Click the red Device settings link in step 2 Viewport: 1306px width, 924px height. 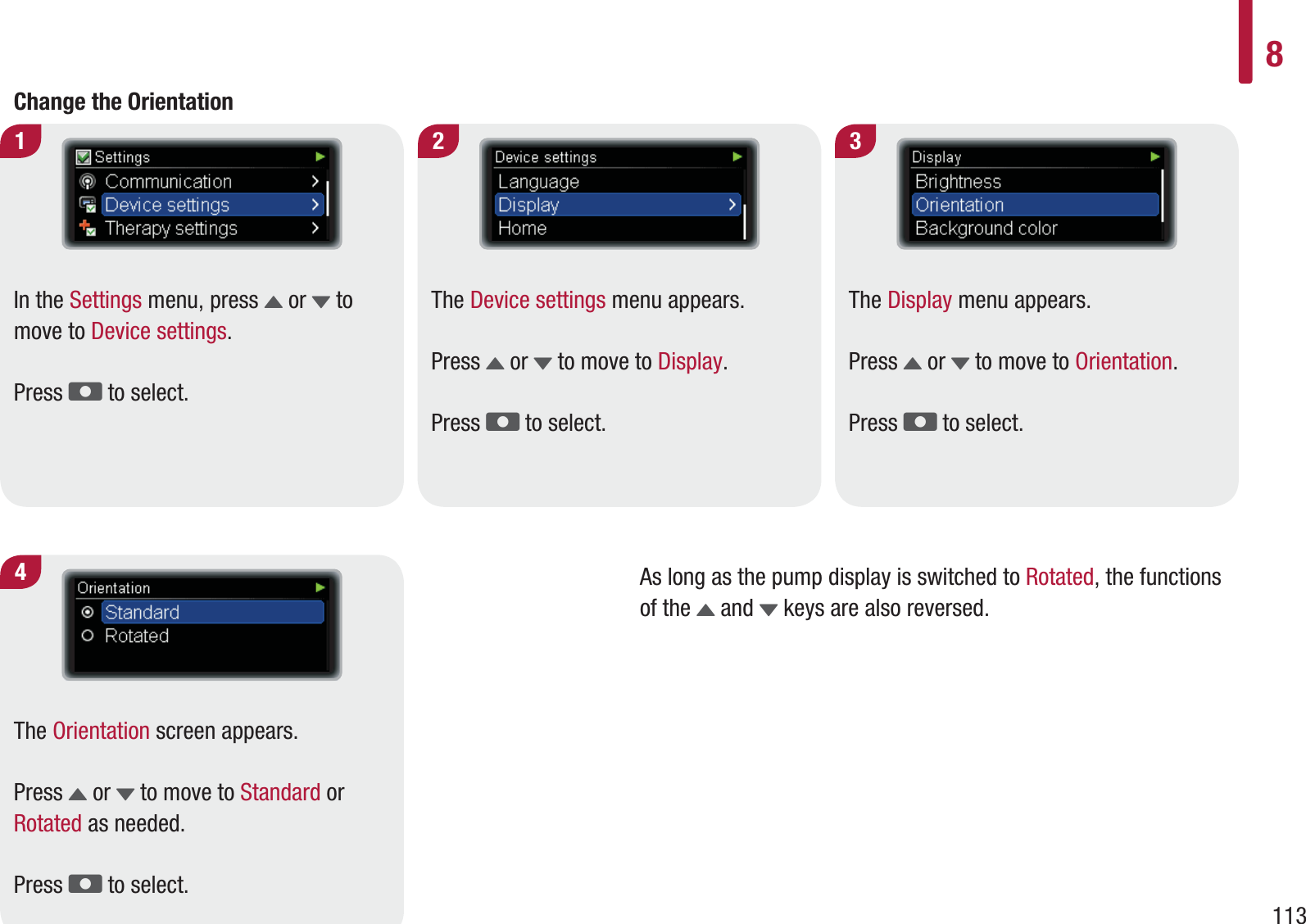tap(537, 301)
